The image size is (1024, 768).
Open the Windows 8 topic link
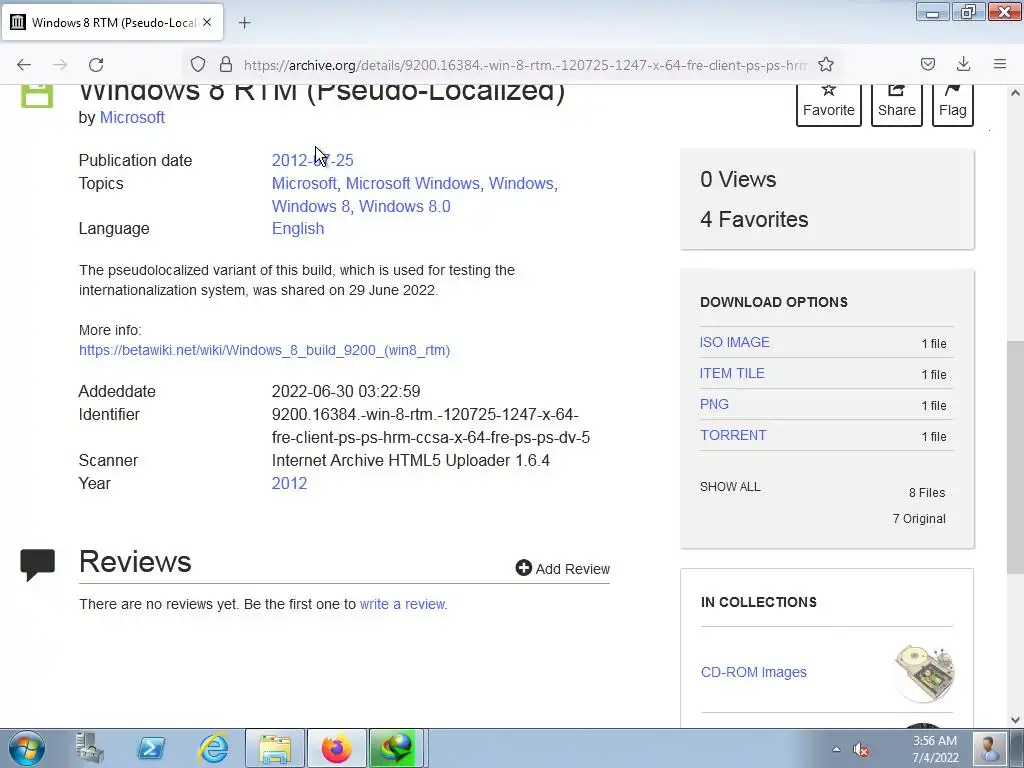(311, 206)
